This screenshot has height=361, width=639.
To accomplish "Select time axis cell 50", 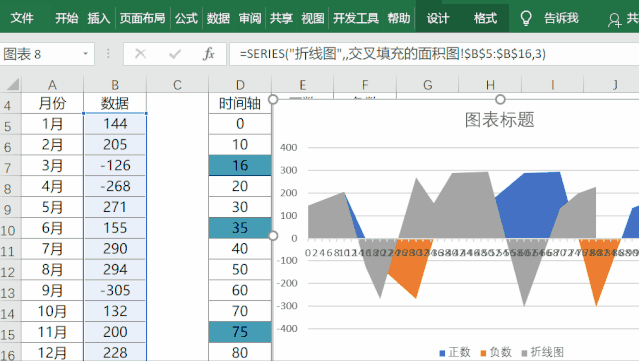I will pyautogui.click(x=240, y=269).
